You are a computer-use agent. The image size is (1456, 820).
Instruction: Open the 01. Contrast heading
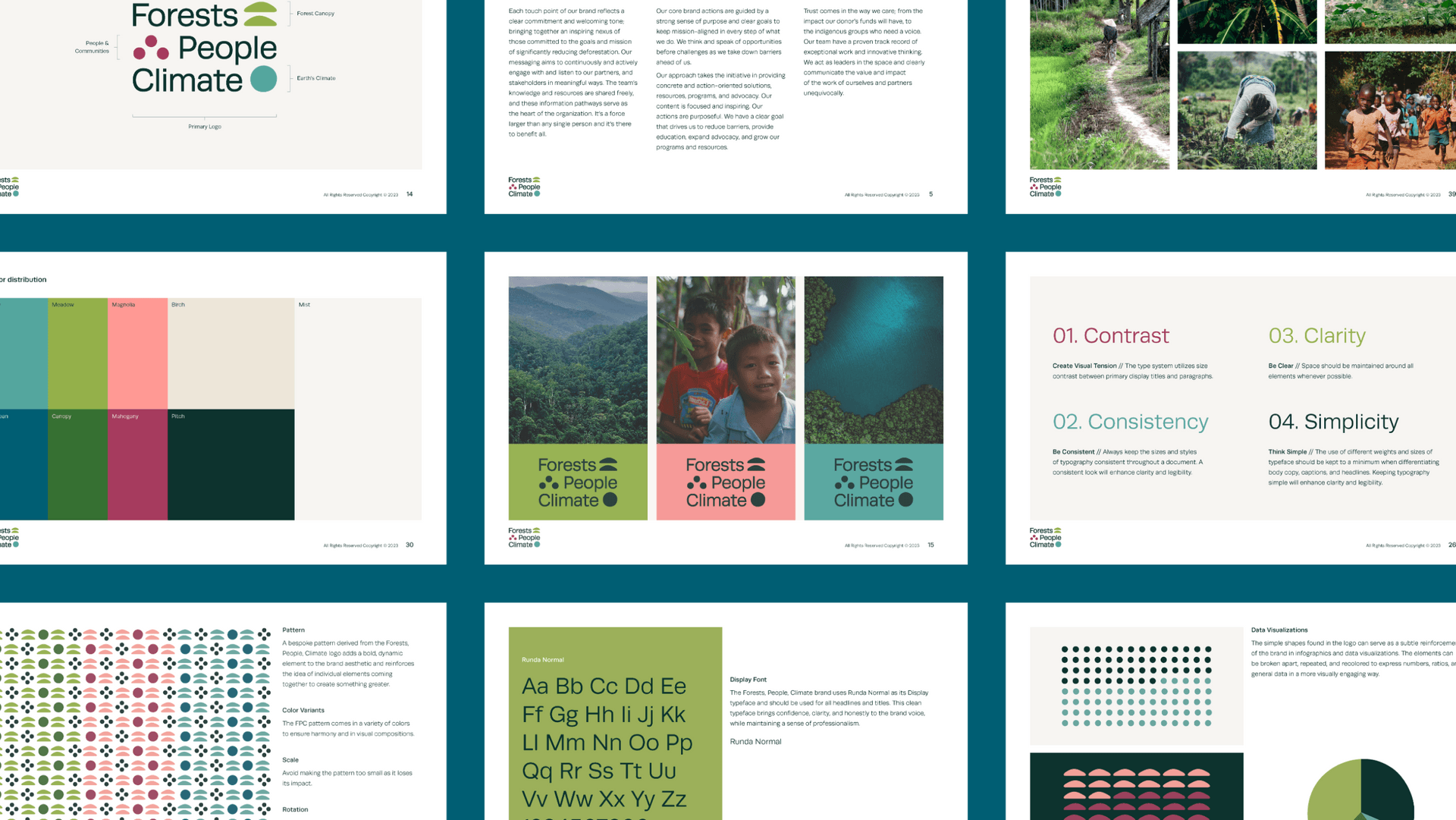1111,335
